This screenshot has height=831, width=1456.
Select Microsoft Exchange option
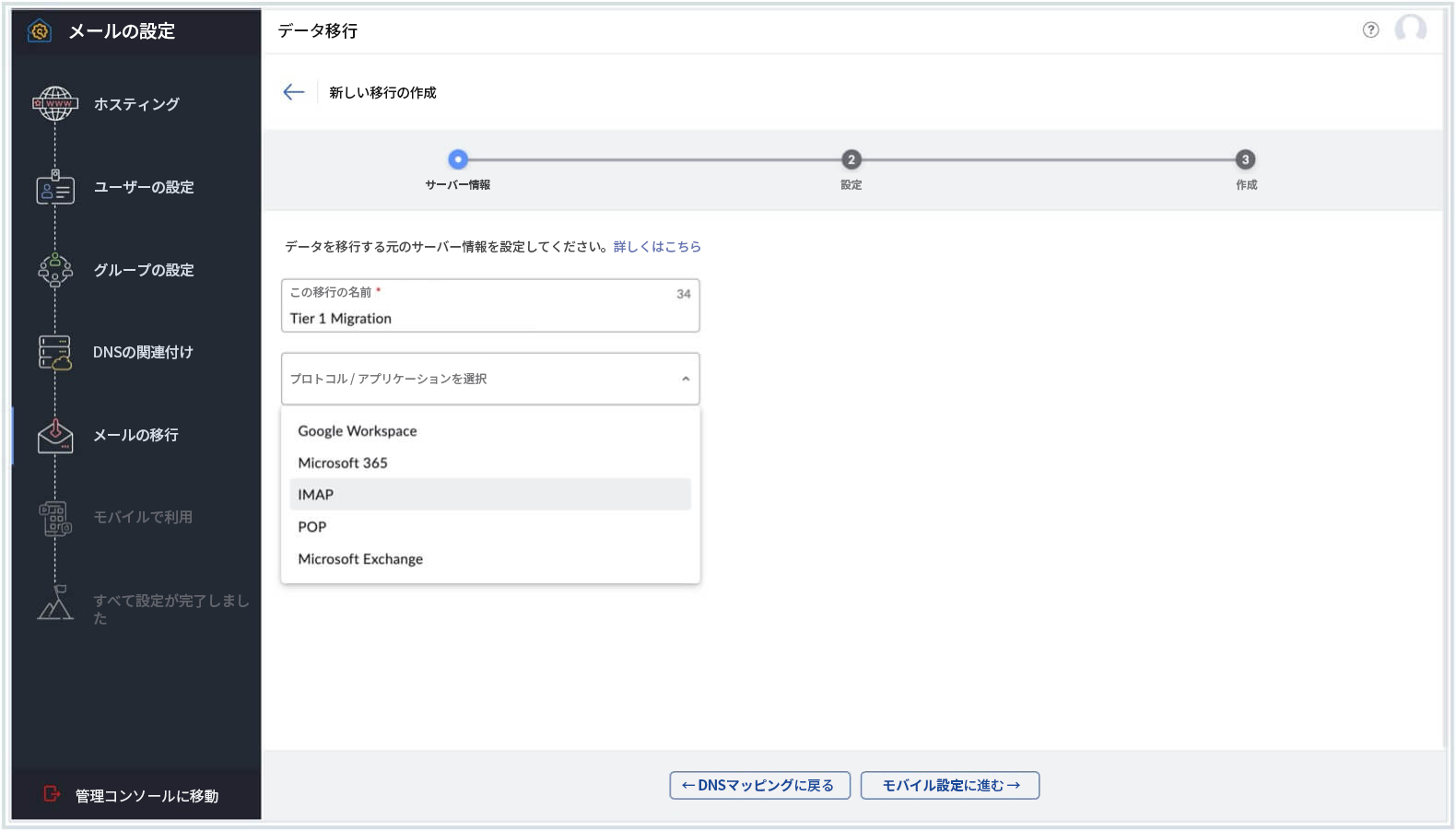tap(360, 559)
